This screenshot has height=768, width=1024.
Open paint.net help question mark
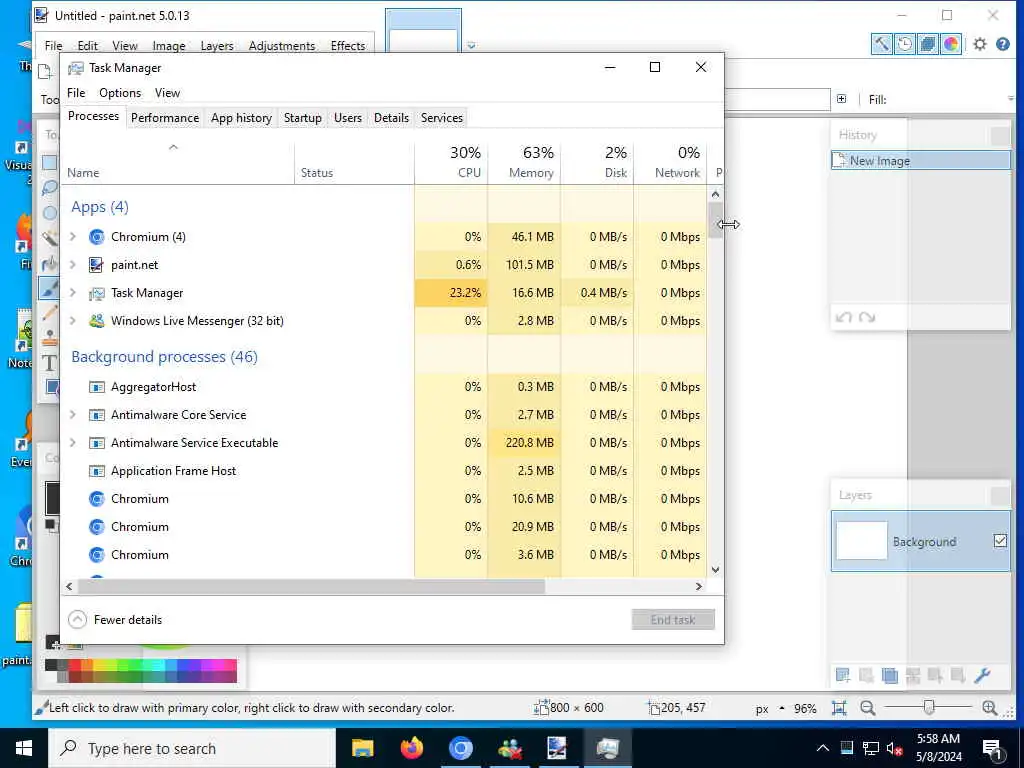pos(1002,44)
